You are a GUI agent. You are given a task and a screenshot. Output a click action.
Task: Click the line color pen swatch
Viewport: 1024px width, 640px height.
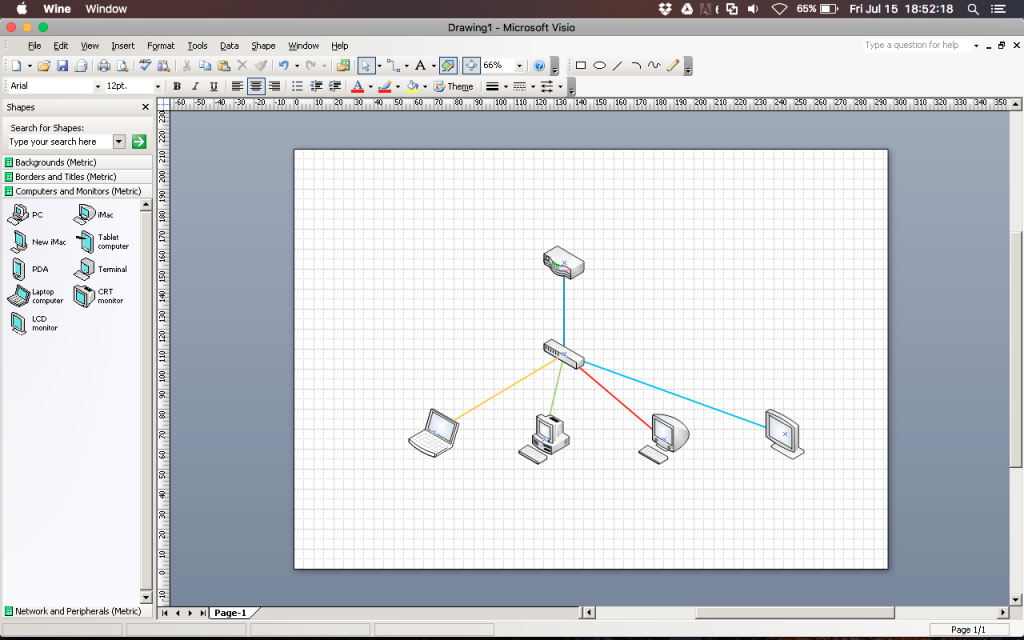click(x=385, y=86)
